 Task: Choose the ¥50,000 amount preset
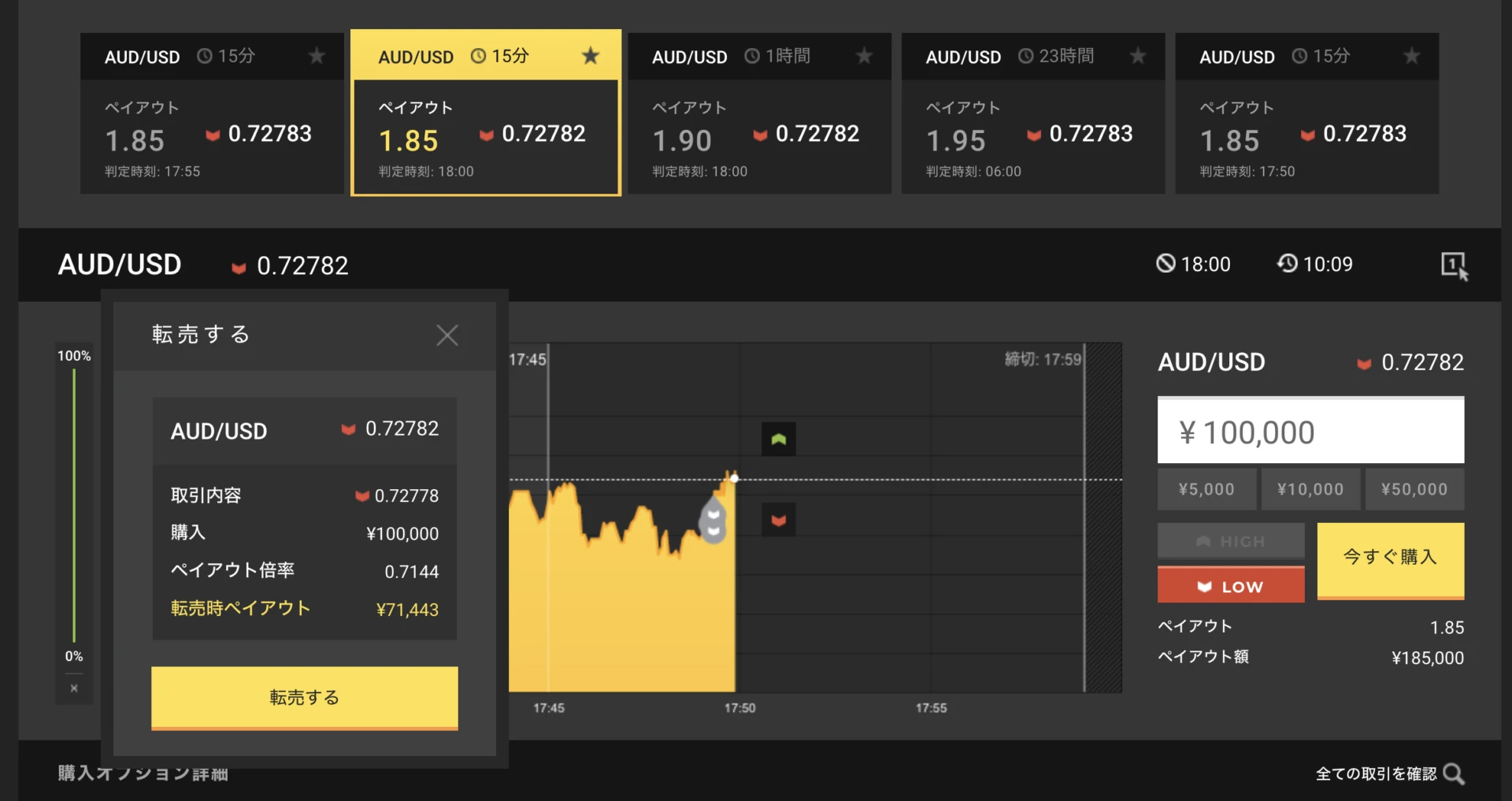[1414, 489]
